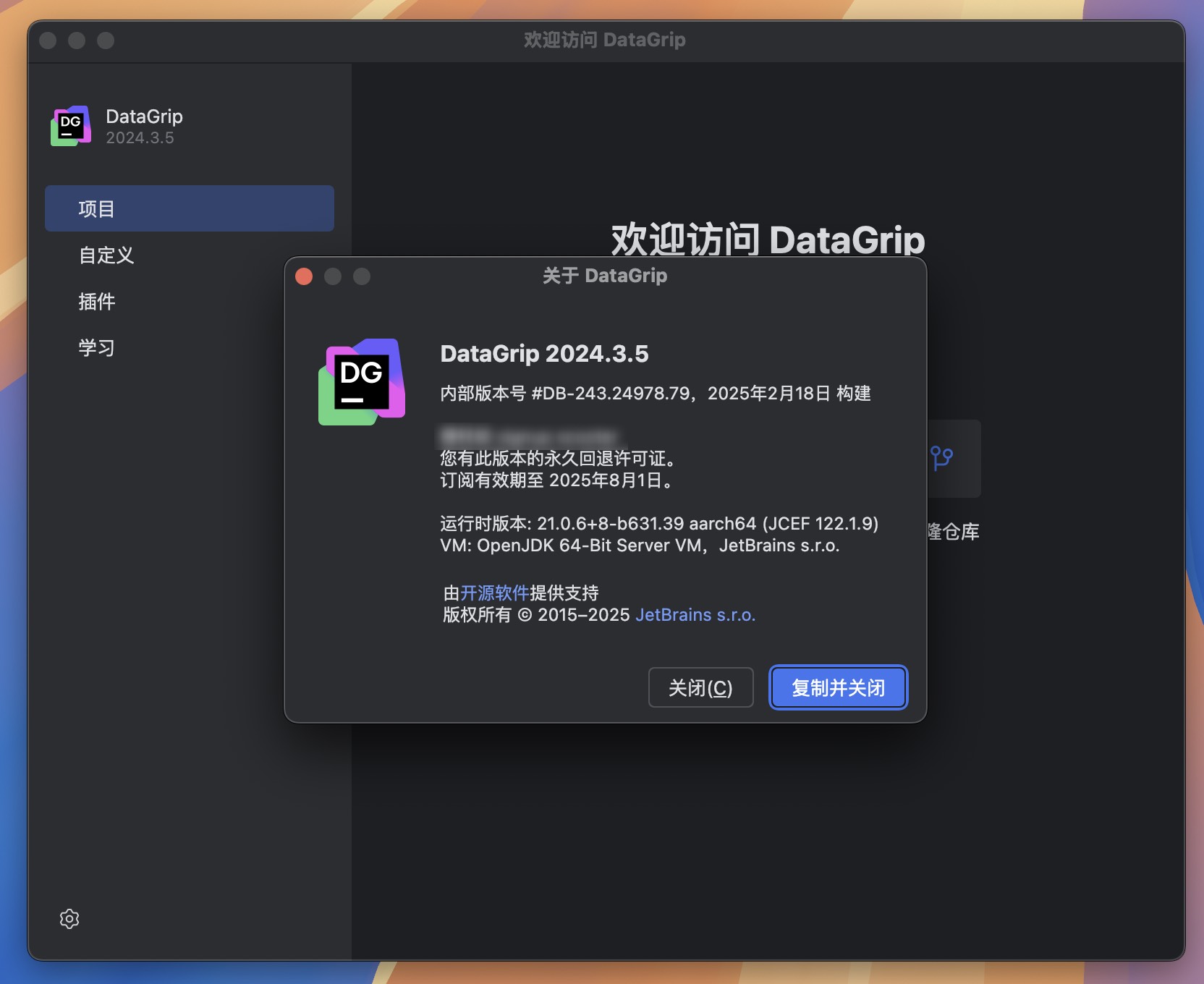Open the 插件 section

97,302
